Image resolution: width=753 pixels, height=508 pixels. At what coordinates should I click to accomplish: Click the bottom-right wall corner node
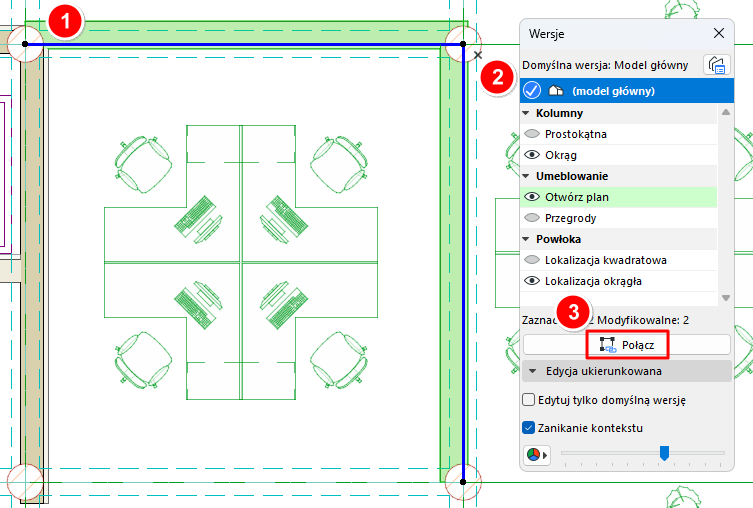coord(463,482)
